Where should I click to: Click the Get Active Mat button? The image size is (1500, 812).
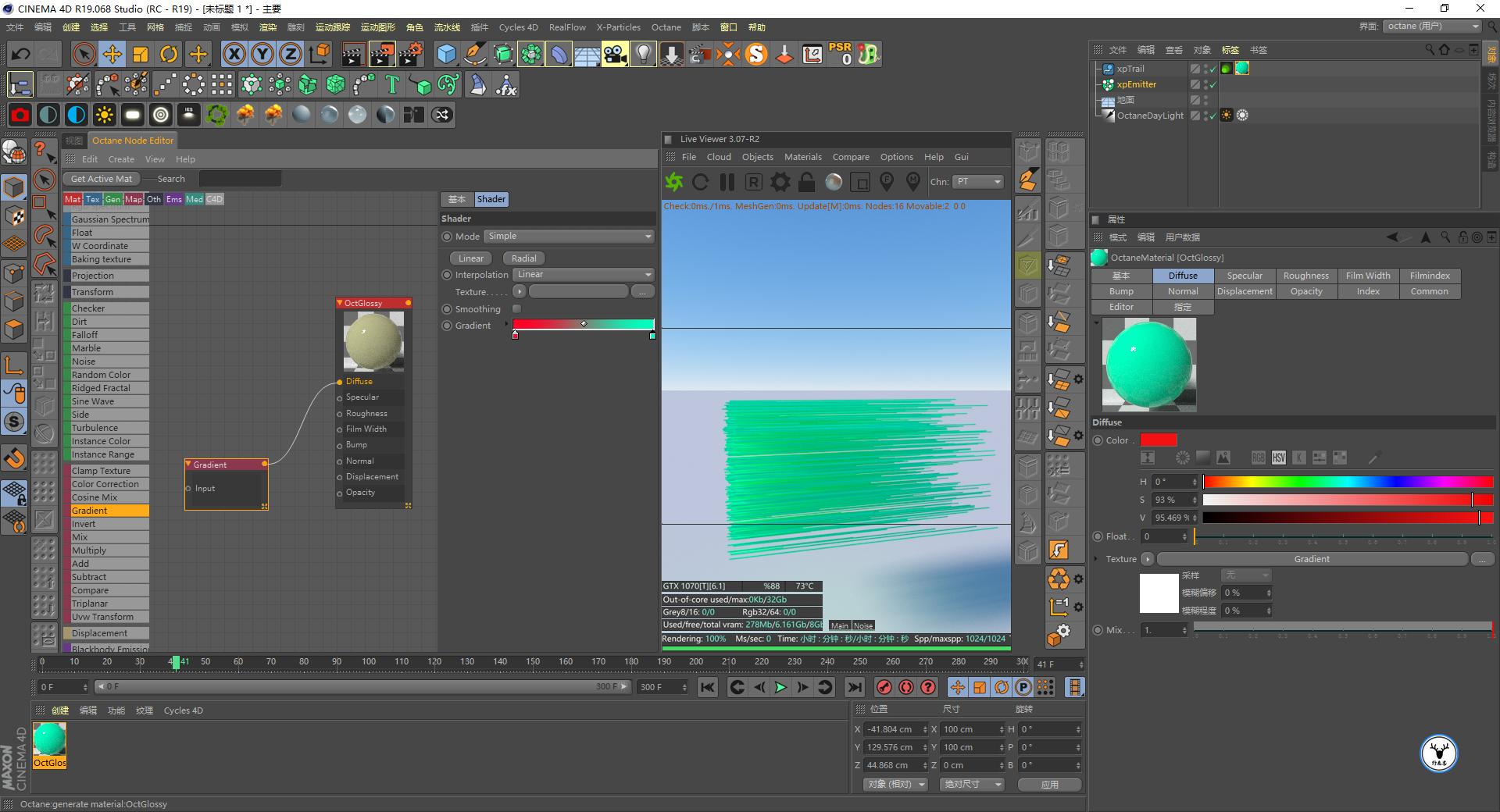[x=101, y=178]
